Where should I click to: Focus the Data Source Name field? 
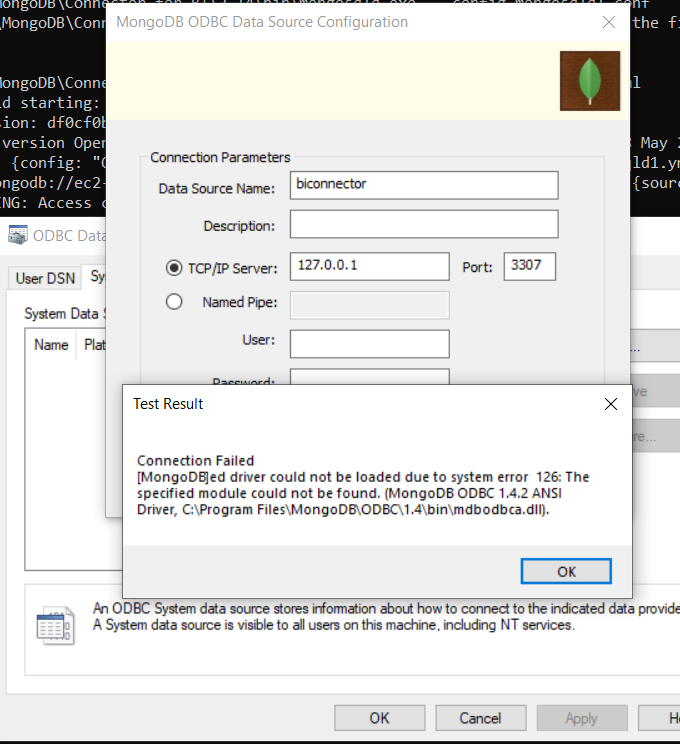coord(423,185)
